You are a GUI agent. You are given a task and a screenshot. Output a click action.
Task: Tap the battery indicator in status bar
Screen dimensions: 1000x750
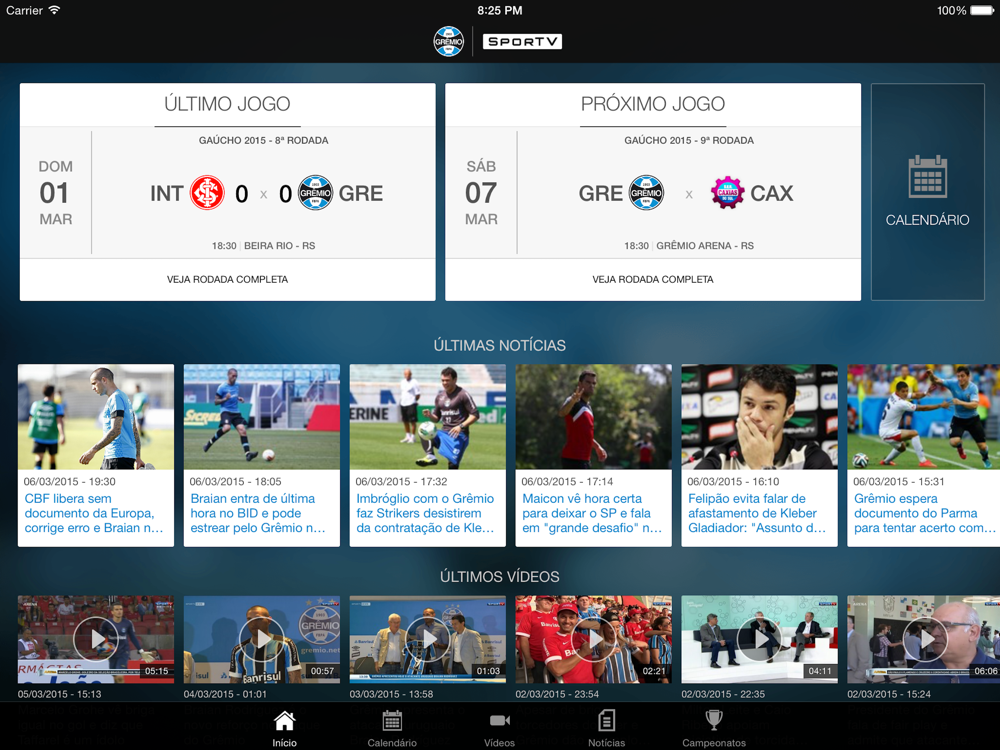click(x=983, y=10)
